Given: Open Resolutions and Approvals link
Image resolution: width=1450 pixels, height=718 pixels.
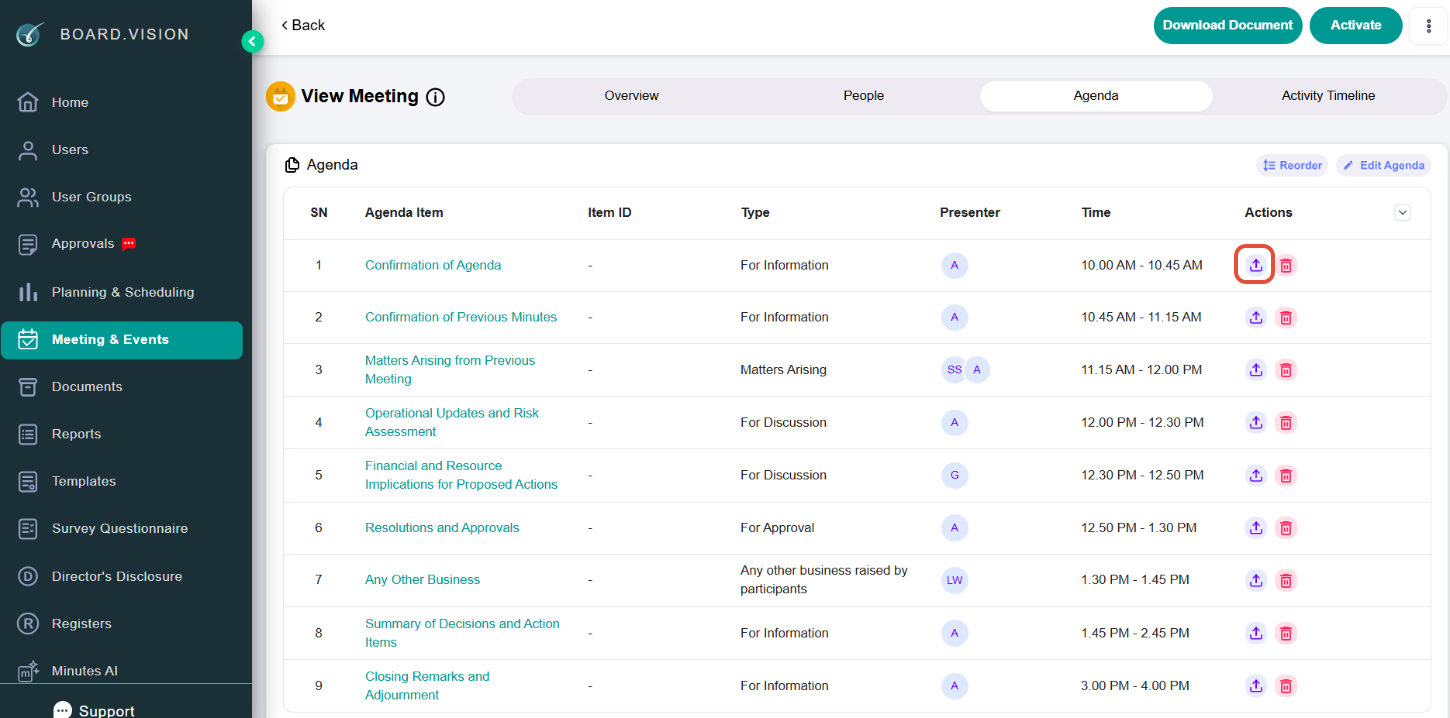Looking at the screenshot, I should [x=442, y=528].
